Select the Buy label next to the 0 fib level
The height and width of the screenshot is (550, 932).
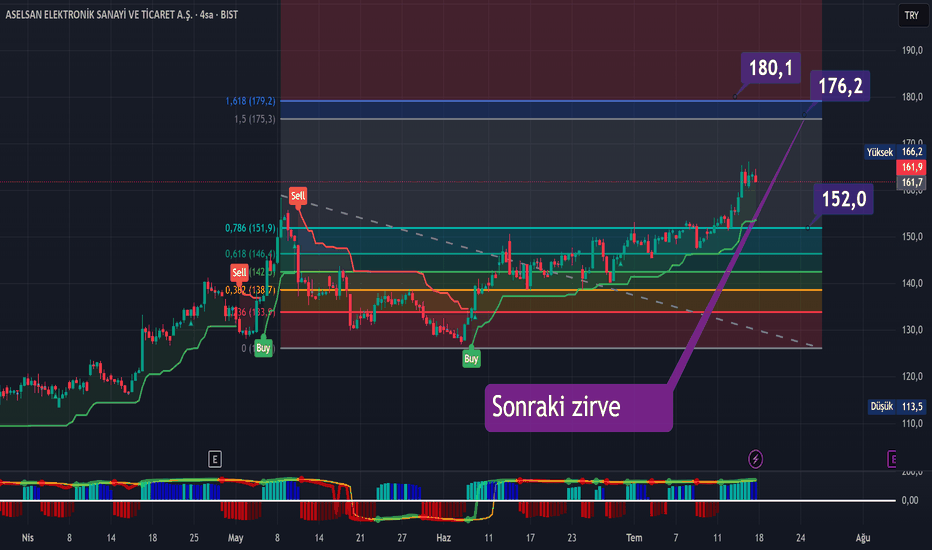click(x=263, y=348)
